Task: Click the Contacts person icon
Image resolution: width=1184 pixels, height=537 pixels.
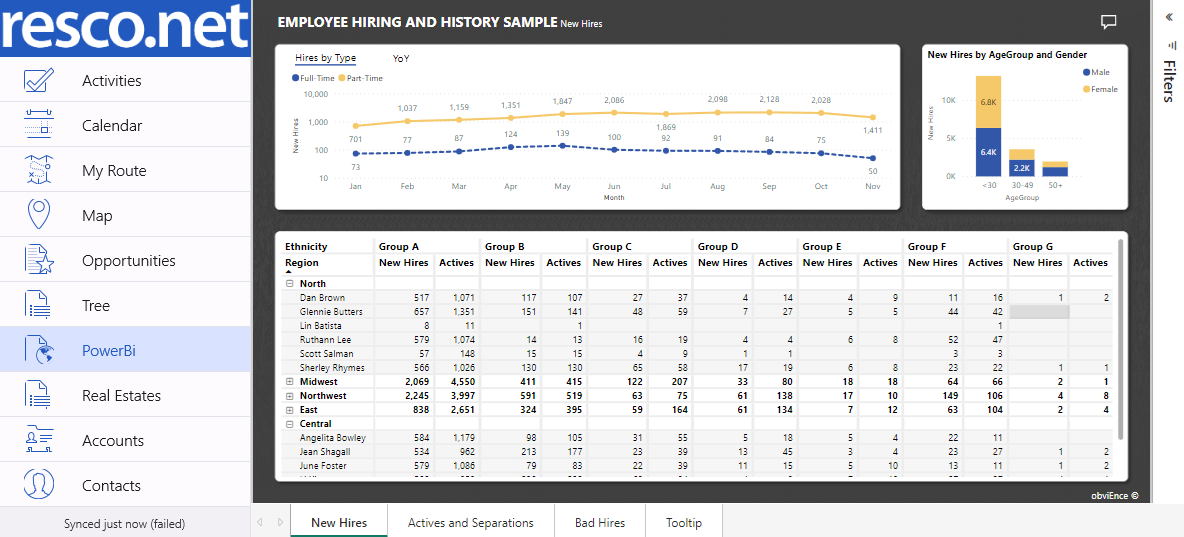Action: [38, 485]
